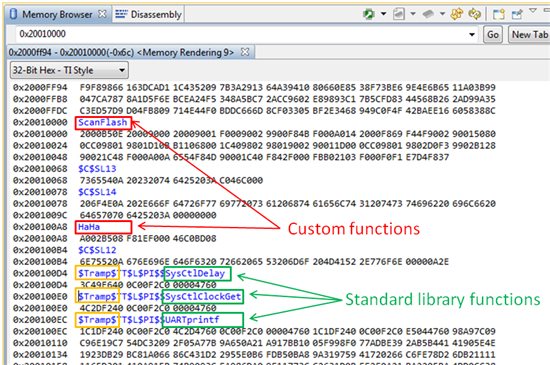Toggle the Continuous Refresh icon

(x=474, y=14)
